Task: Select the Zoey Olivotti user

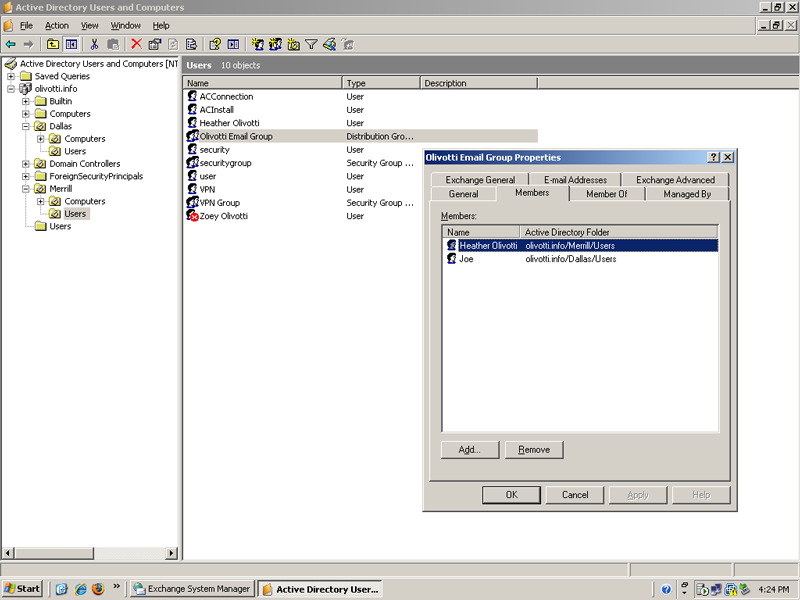Action: (223, 216)
